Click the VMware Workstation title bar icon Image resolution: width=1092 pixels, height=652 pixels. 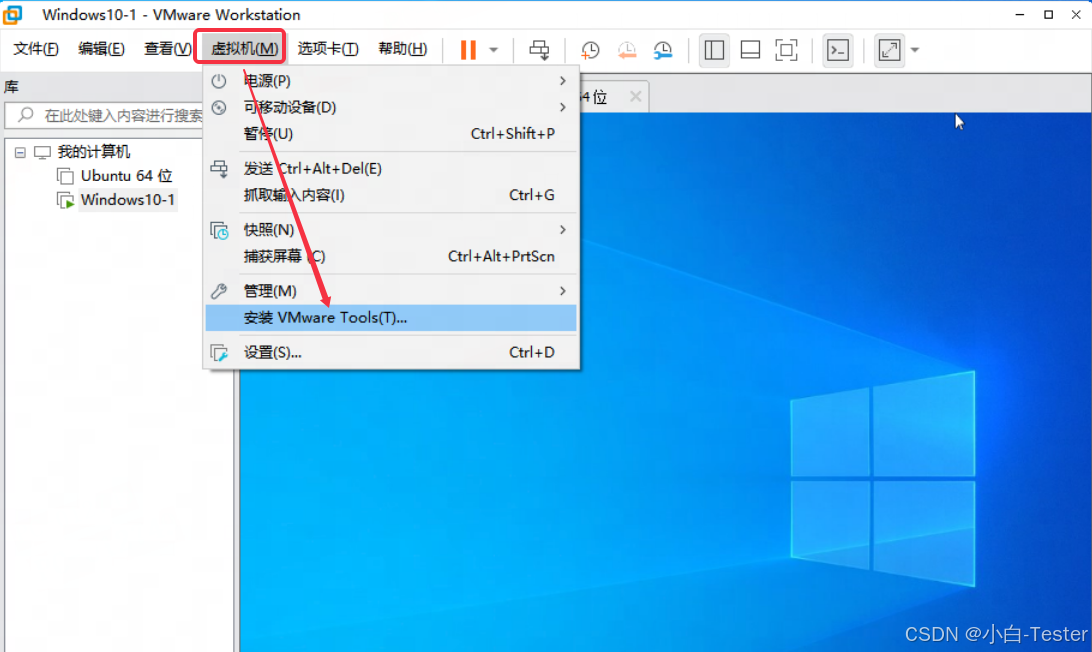click(x=13, y=15)
